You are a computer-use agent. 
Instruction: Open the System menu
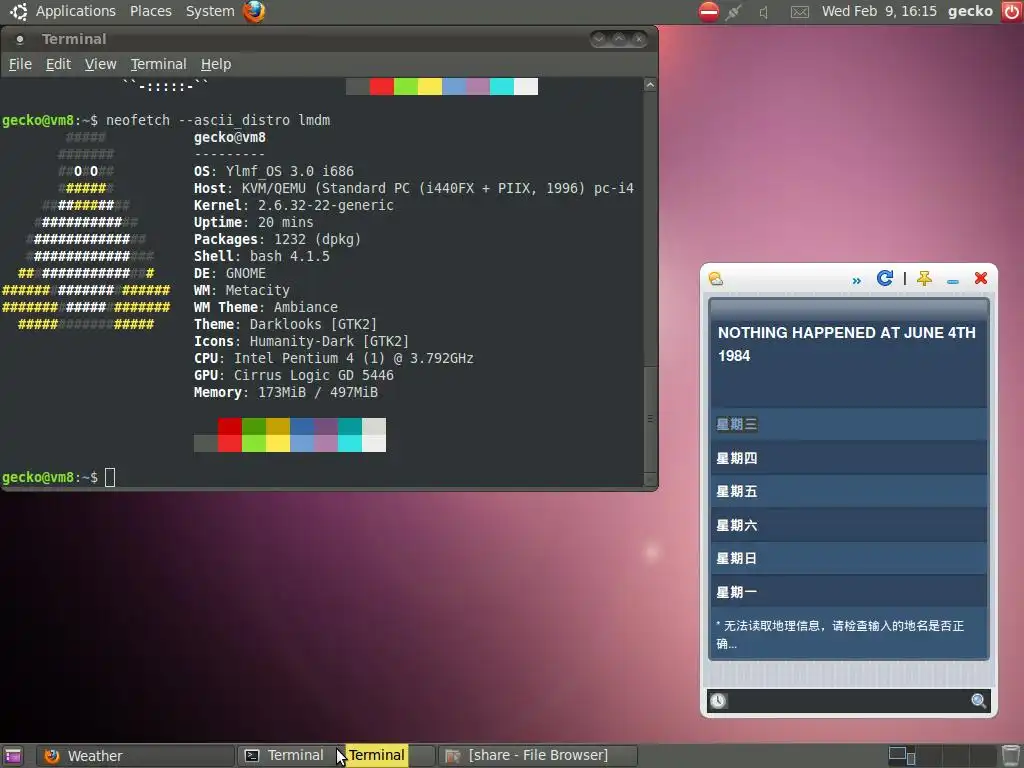coord(210,11)
